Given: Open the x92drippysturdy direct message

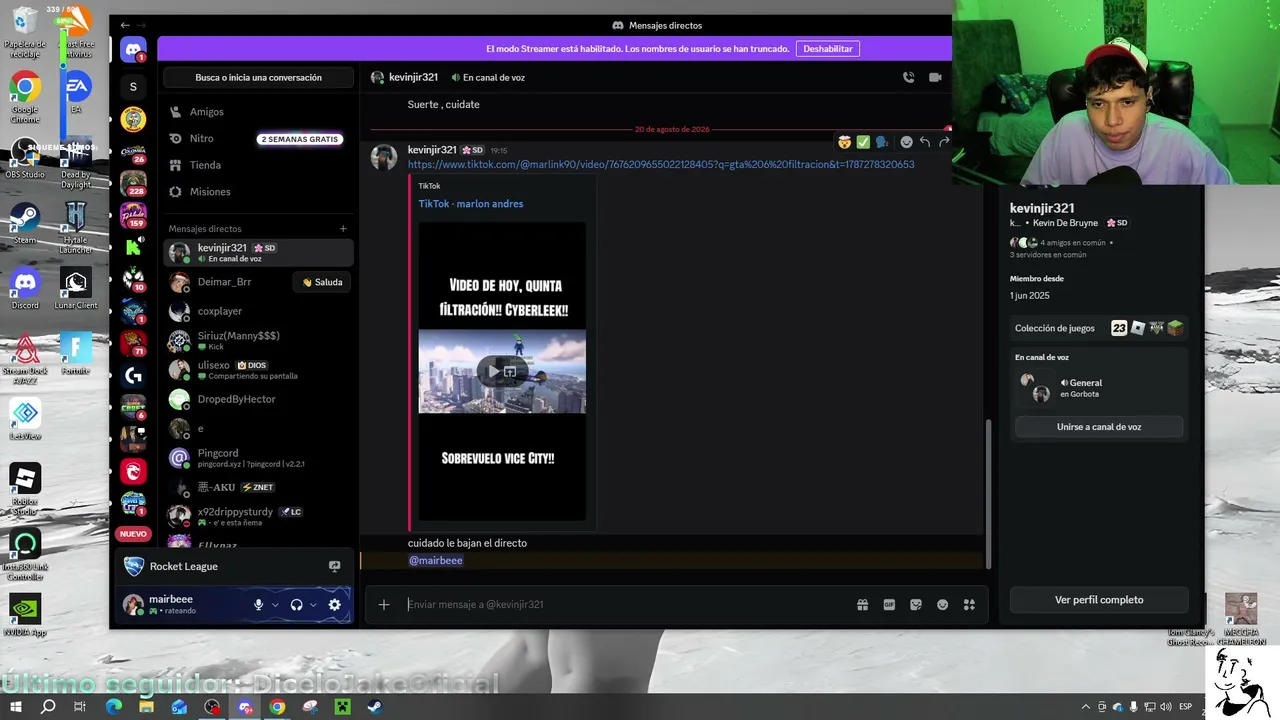Looking at the screenshot, I should click(x=258, y=516).
